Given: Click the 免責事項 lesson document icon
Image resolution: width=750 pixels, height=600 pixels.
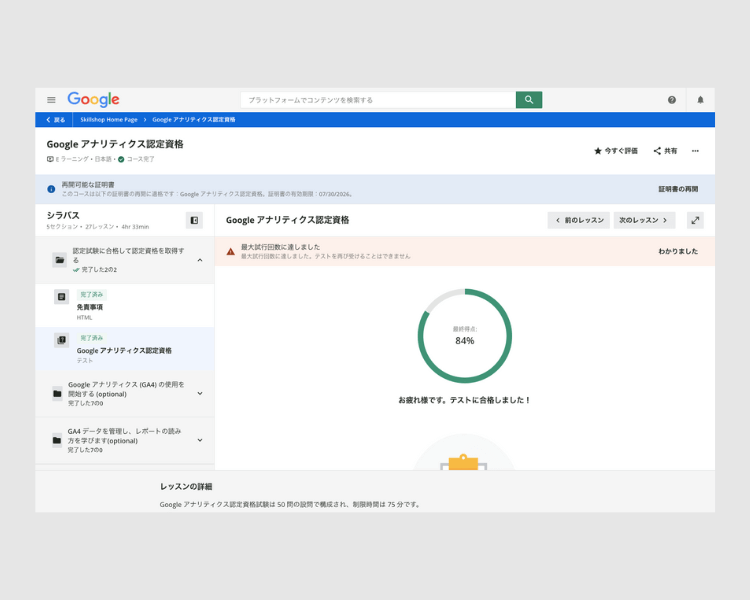Looking at the screenshot, I should (61, 297).
